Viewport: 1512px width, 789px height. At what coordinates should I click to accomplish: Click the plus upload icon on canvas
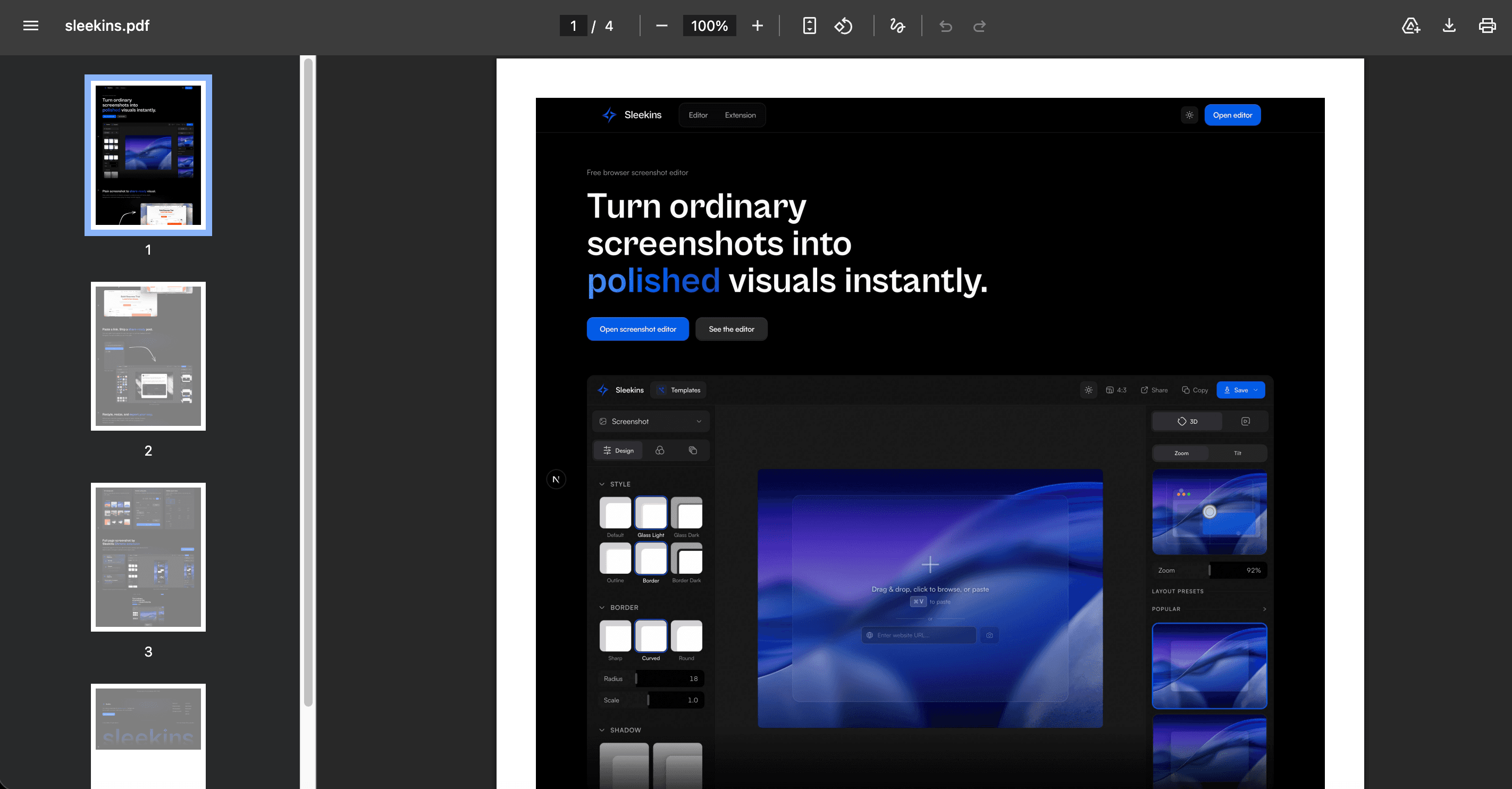930,565
